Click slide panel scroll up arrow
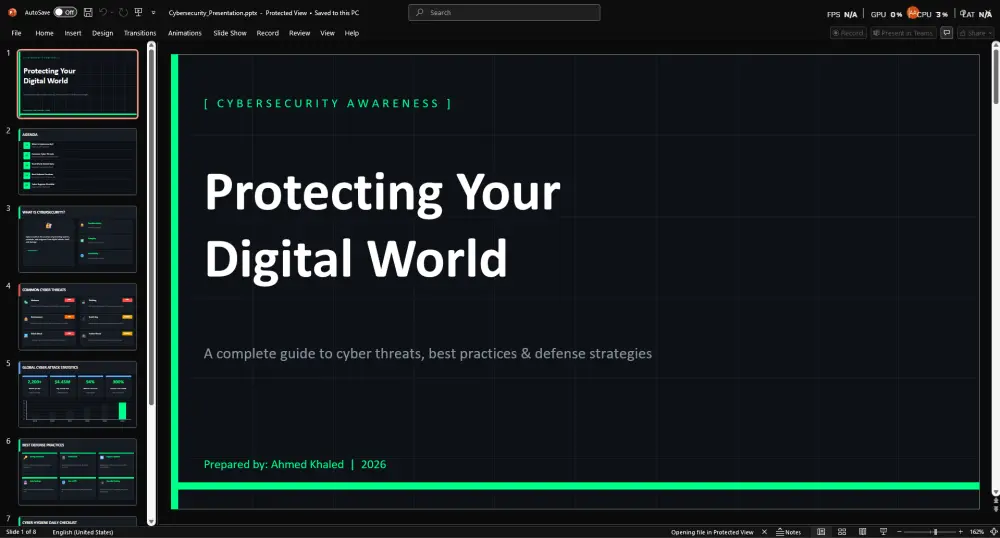Screen dimensions: 1000x538 pos(151,45)
